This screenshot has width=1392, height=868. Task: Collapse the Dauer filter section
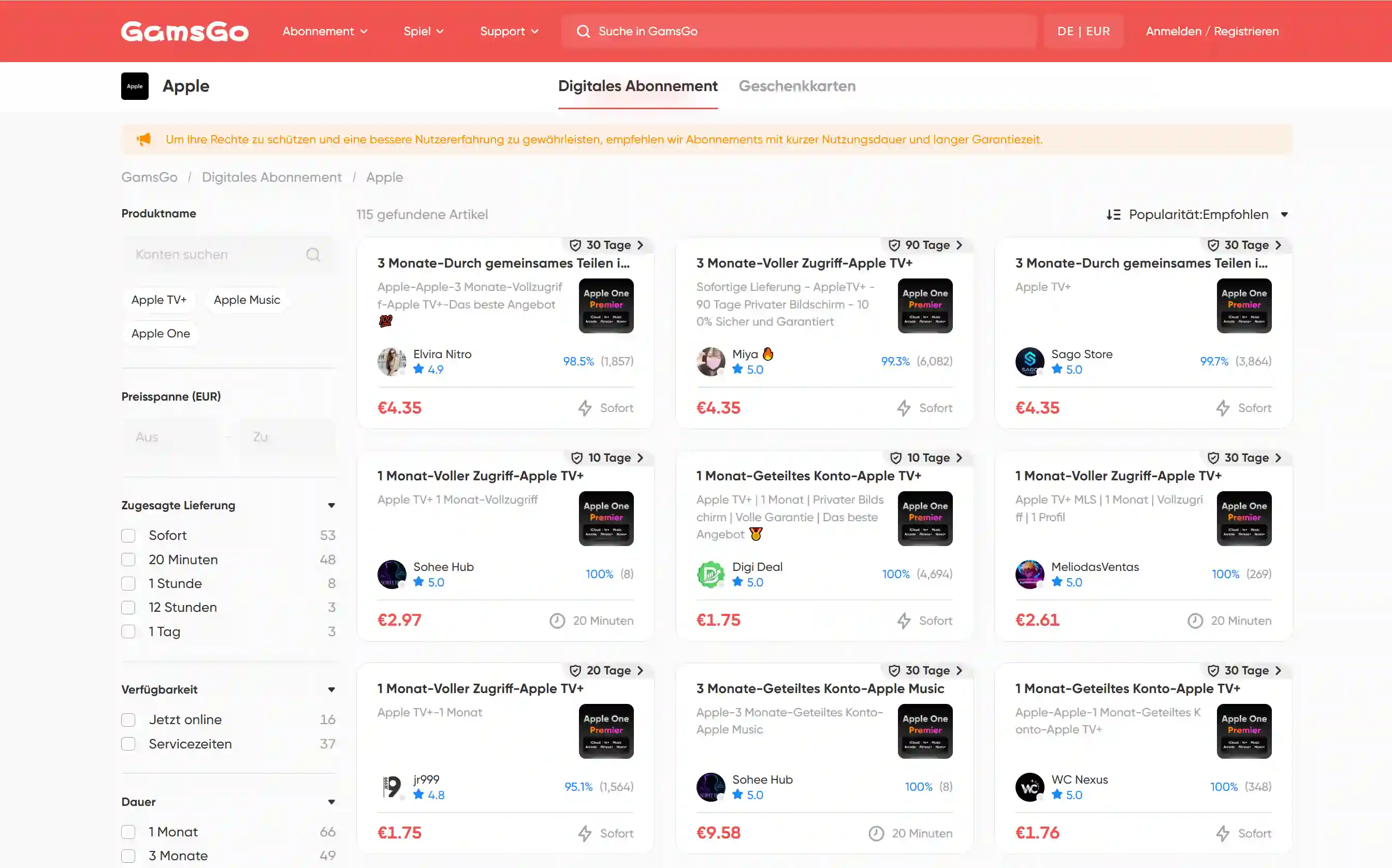(331, 803)
